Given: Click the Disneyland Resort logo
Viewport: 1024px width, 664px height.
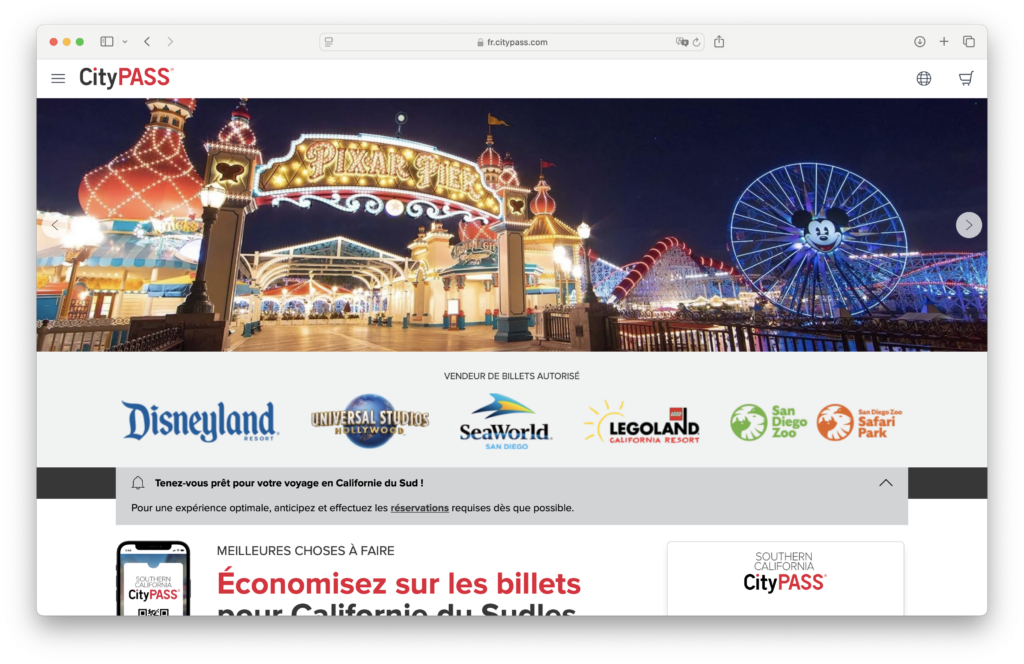Looking at the screenshot, I should [200, 421].
